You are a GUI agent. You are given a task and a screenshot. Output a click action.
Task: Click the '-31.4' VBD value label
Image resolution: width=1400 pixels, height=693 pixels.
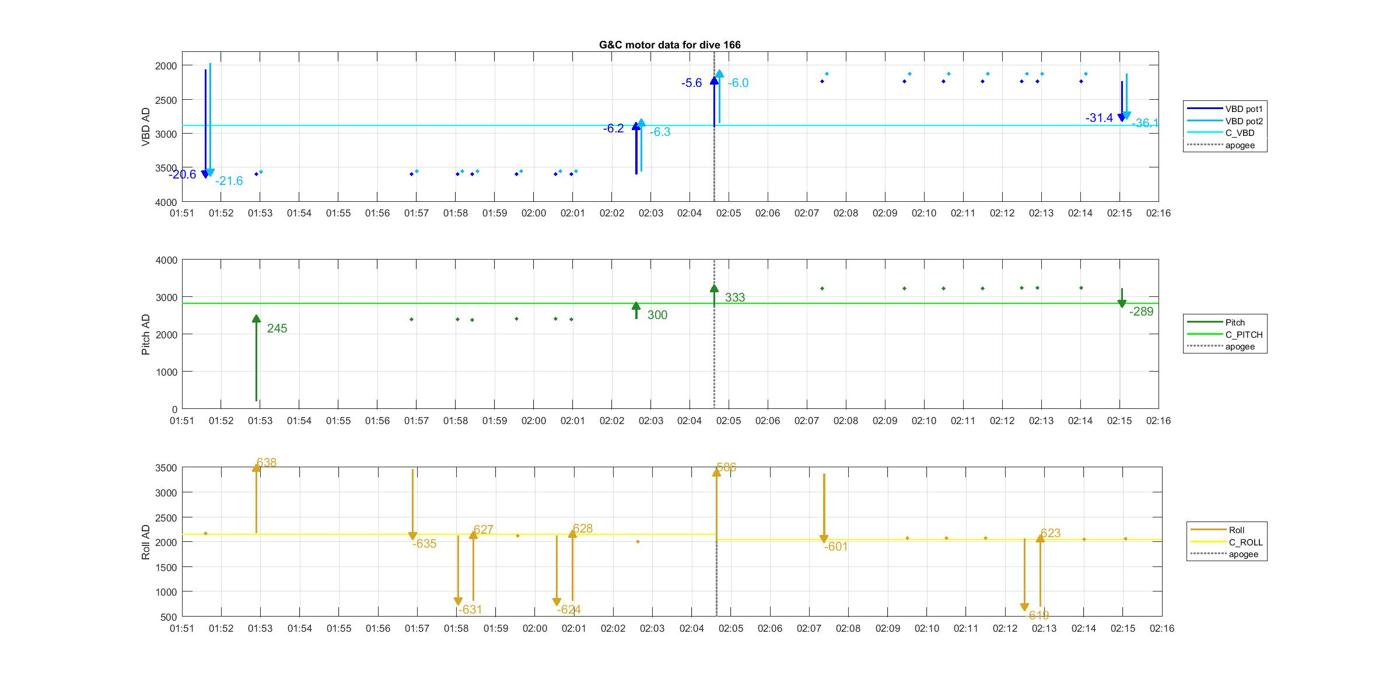[x=1099, y=118]
